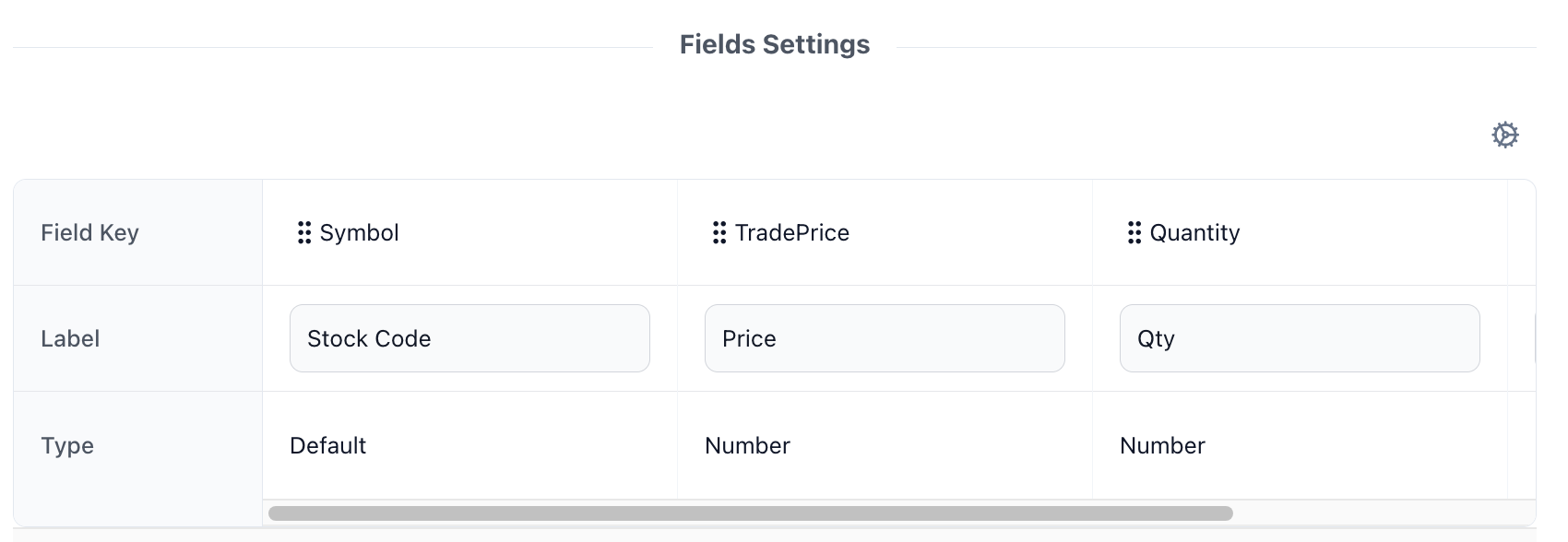1568x542 pixels.
Task: Open the Number type under TradePrice column
Action: 747,446
